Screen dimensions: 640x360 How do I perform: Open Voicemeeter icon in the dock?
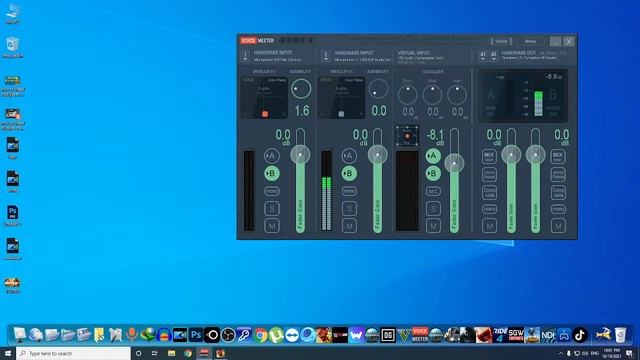420,335
